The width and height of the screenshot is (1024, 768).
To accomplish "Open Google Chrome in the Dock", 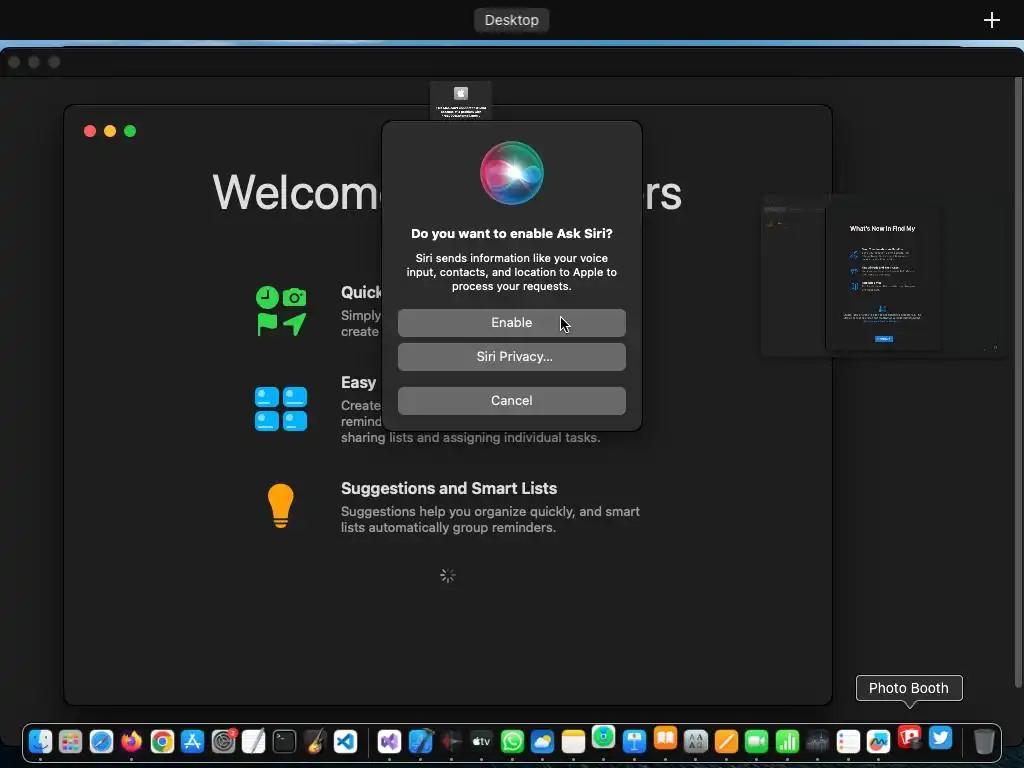I will pyautogui.click(x=162, y=742).
